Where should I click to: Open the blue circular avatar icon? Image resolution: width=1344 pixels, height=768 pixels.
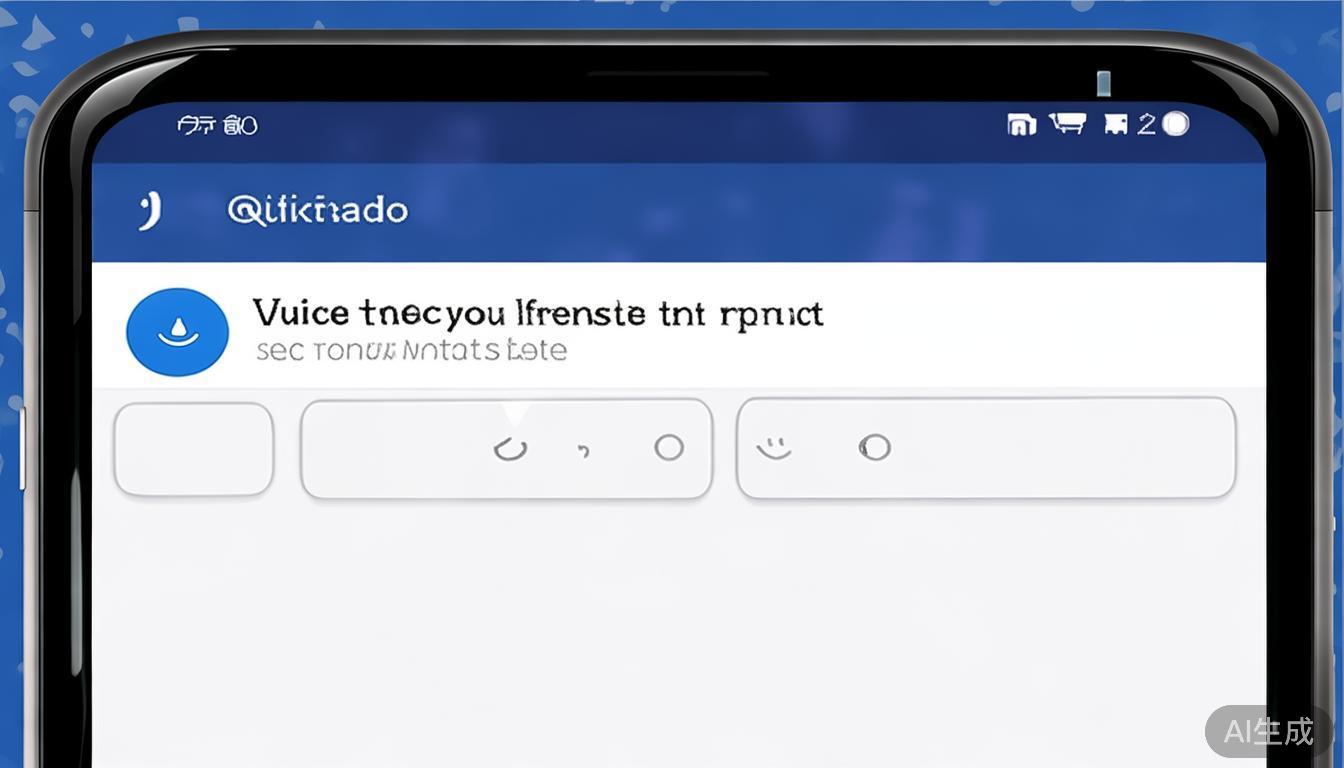[x=177, y=332]
